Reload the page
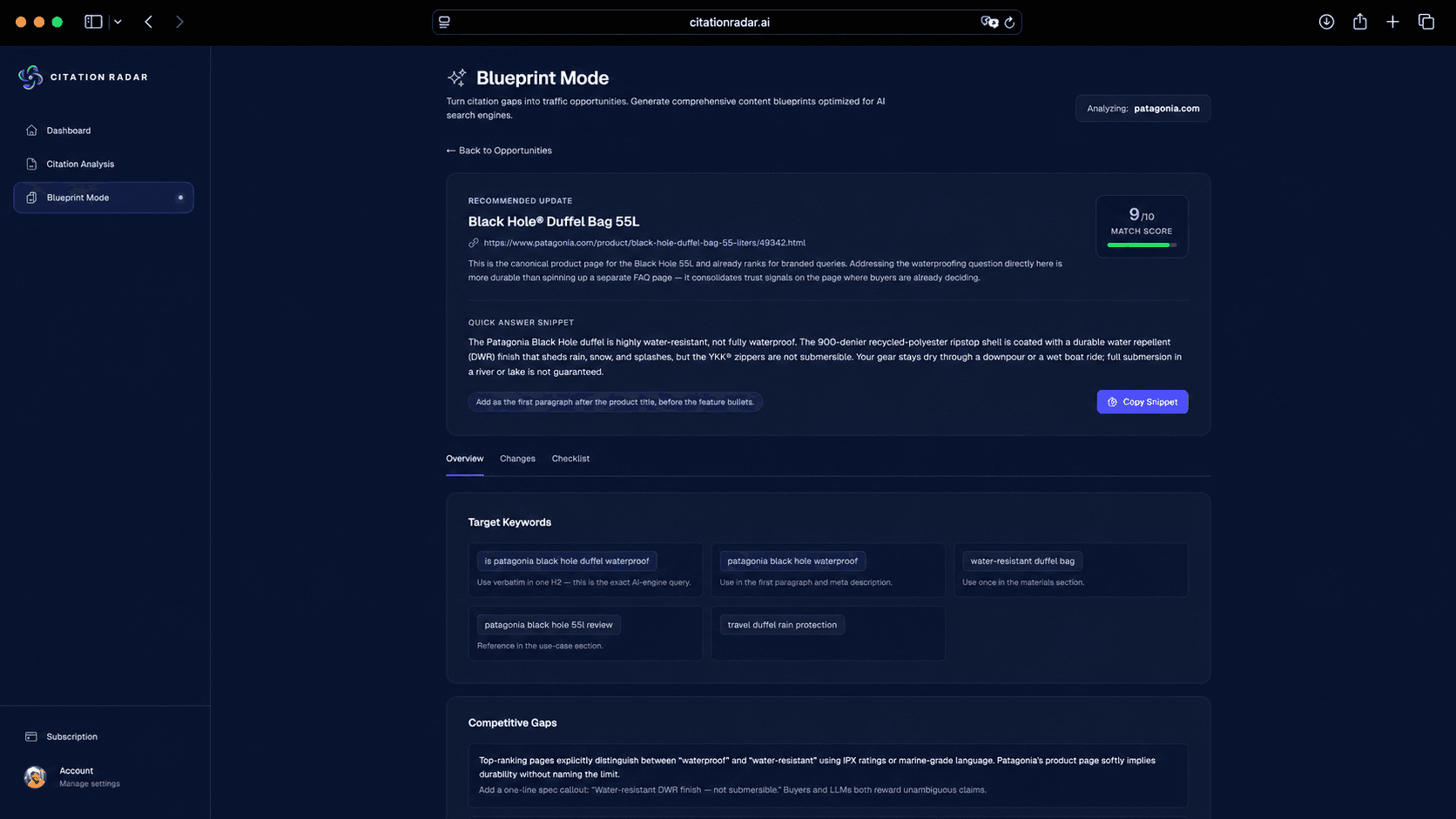 [x=1009, y=23]
